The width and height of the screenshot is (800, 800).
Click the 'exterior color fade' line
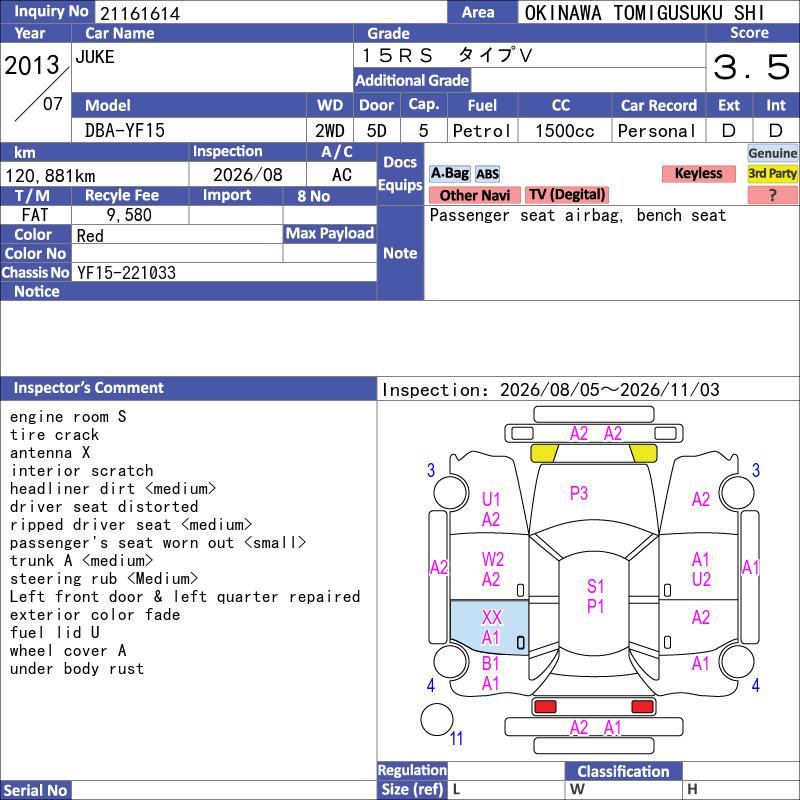[x=95, y=615]
